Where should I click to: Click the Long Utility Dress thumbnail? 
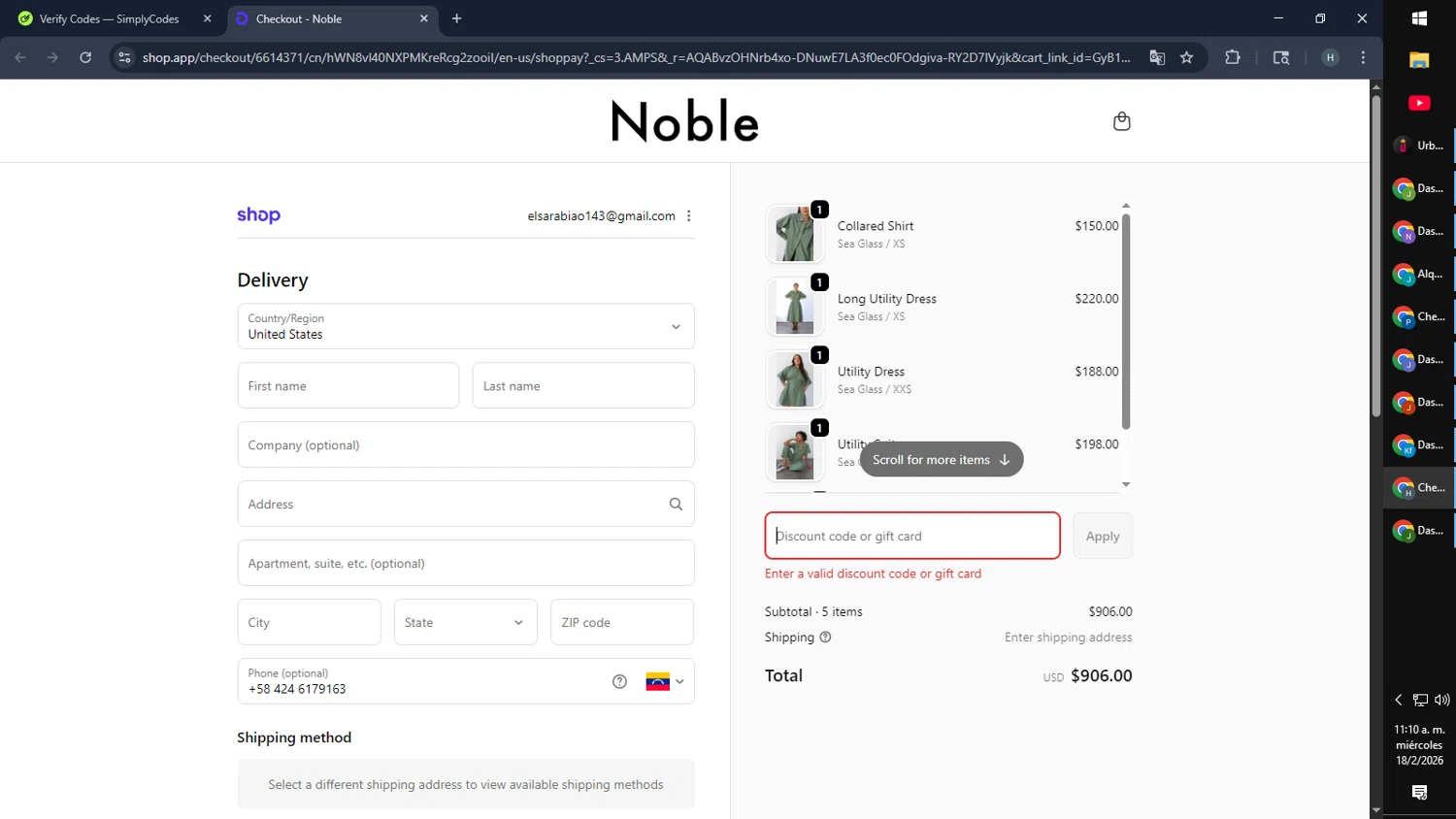coord(794,307)
